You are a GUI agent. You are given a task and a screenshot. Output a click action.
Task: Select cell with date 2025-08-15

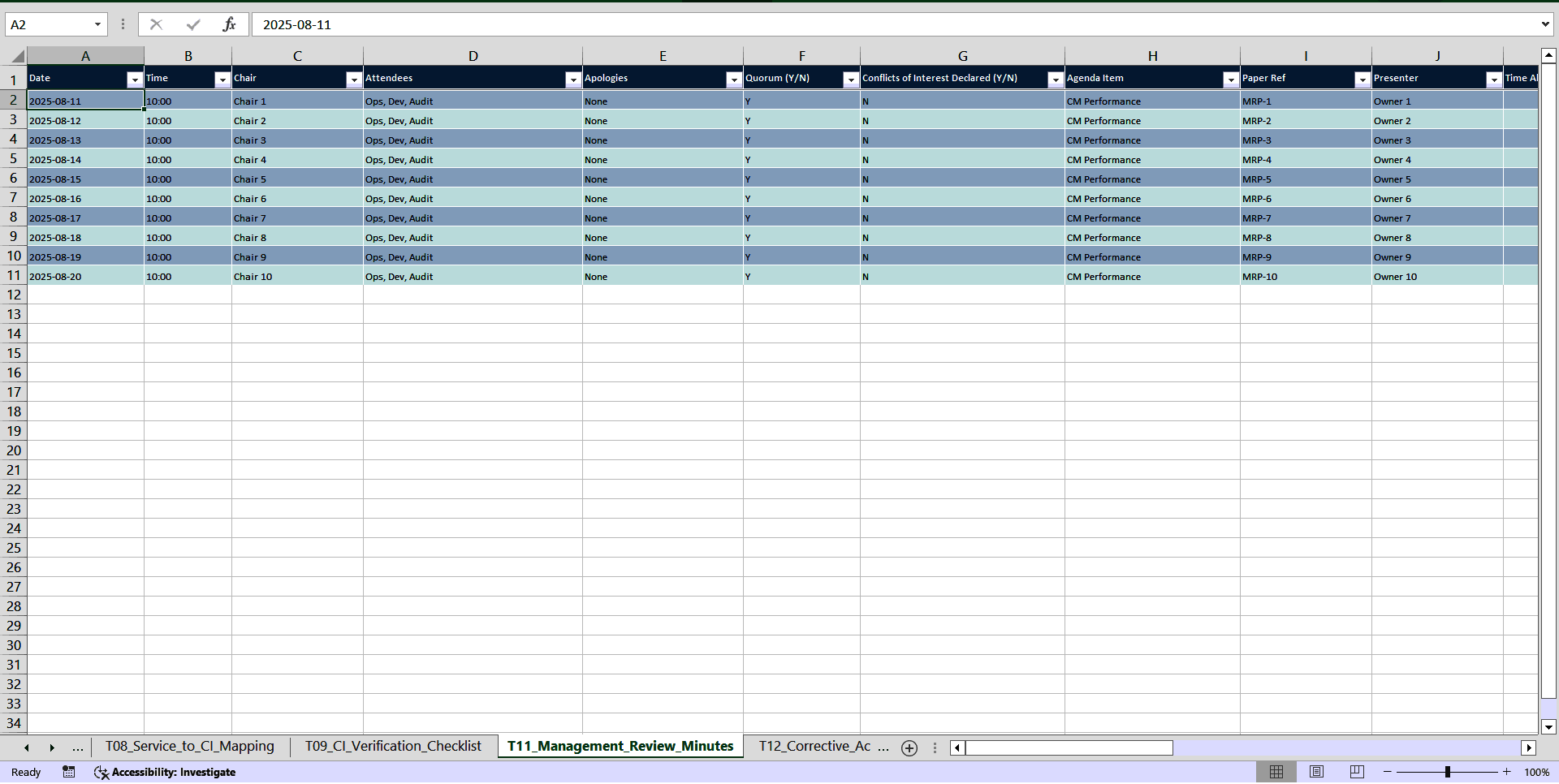pyautogui.click(x=85, y=179)
